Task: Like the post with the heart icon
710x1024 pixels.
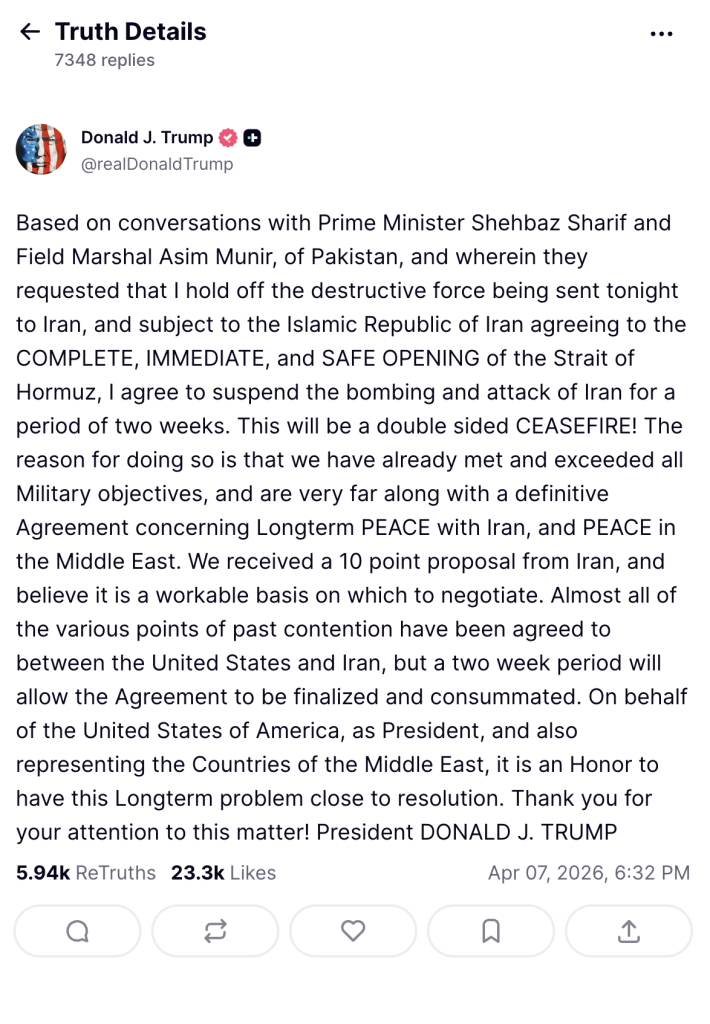Action: [353, 931]
